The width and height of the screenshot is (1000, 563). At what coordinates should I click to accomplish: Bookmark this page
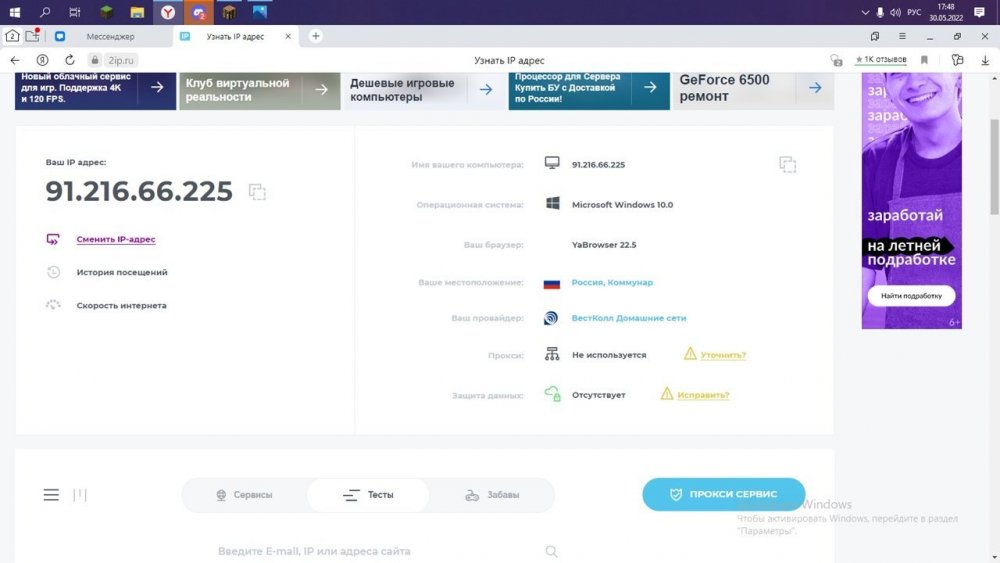[924, 60]
